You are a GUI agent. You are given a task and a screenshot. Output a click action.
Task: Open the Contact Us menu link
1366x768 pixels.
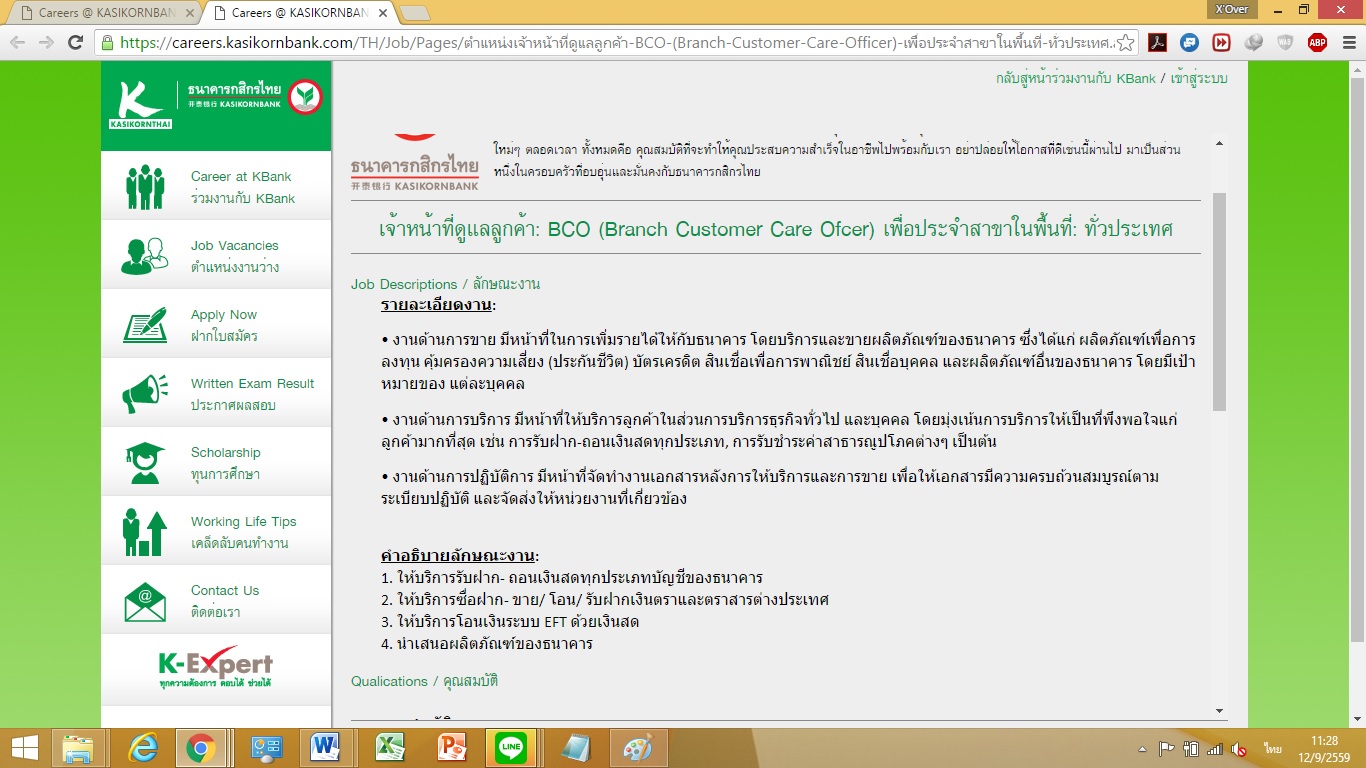point(225,601)
